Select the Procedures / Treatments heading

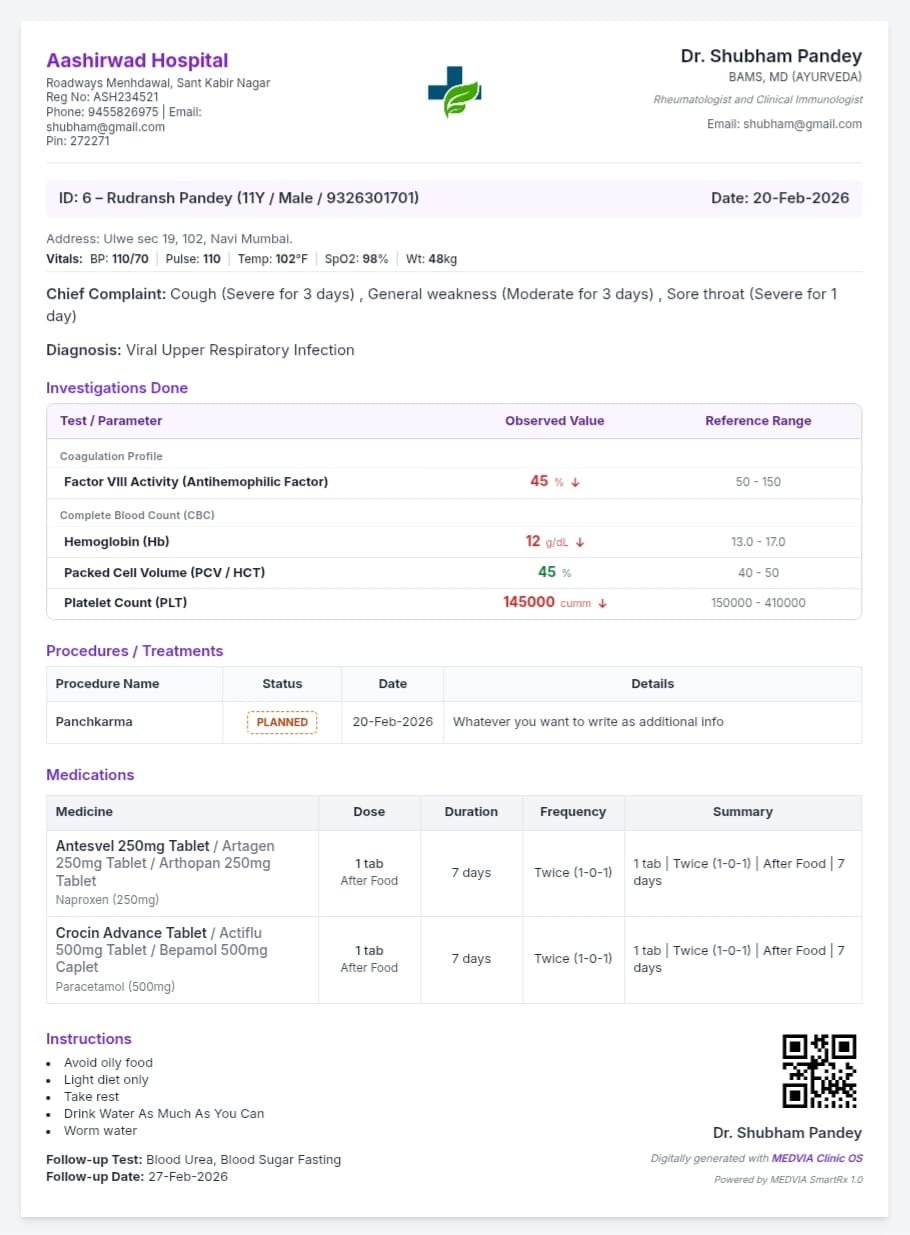135,651
